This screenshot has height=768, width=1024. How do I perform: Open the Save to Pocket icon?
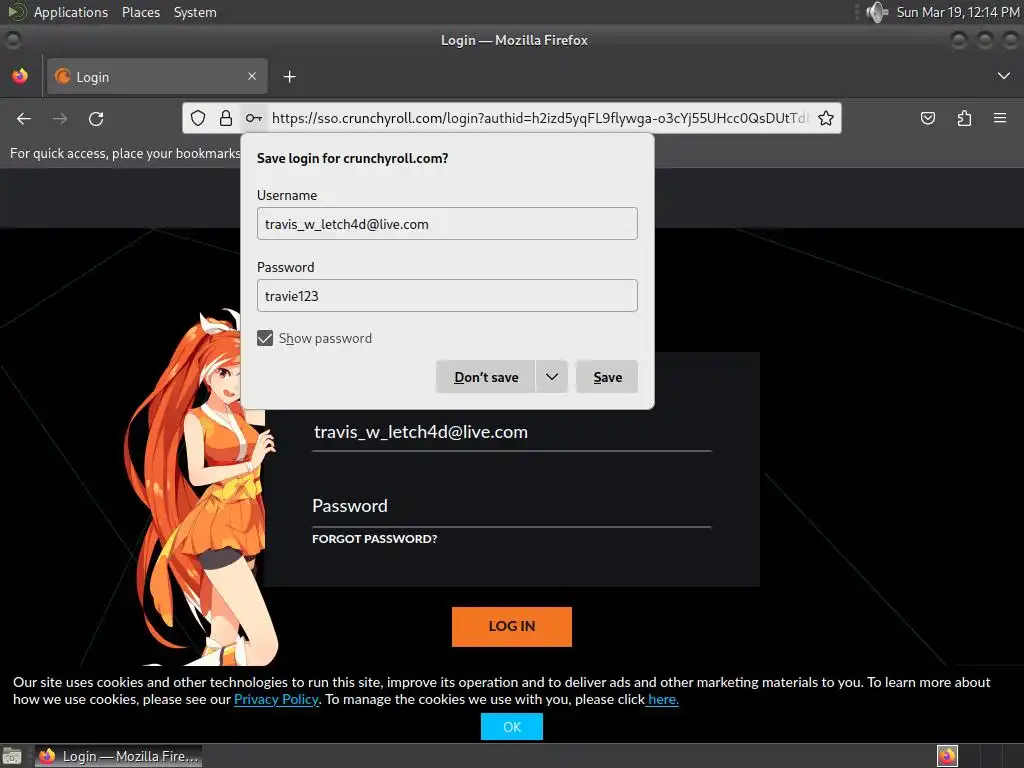[x=927, y=118]
